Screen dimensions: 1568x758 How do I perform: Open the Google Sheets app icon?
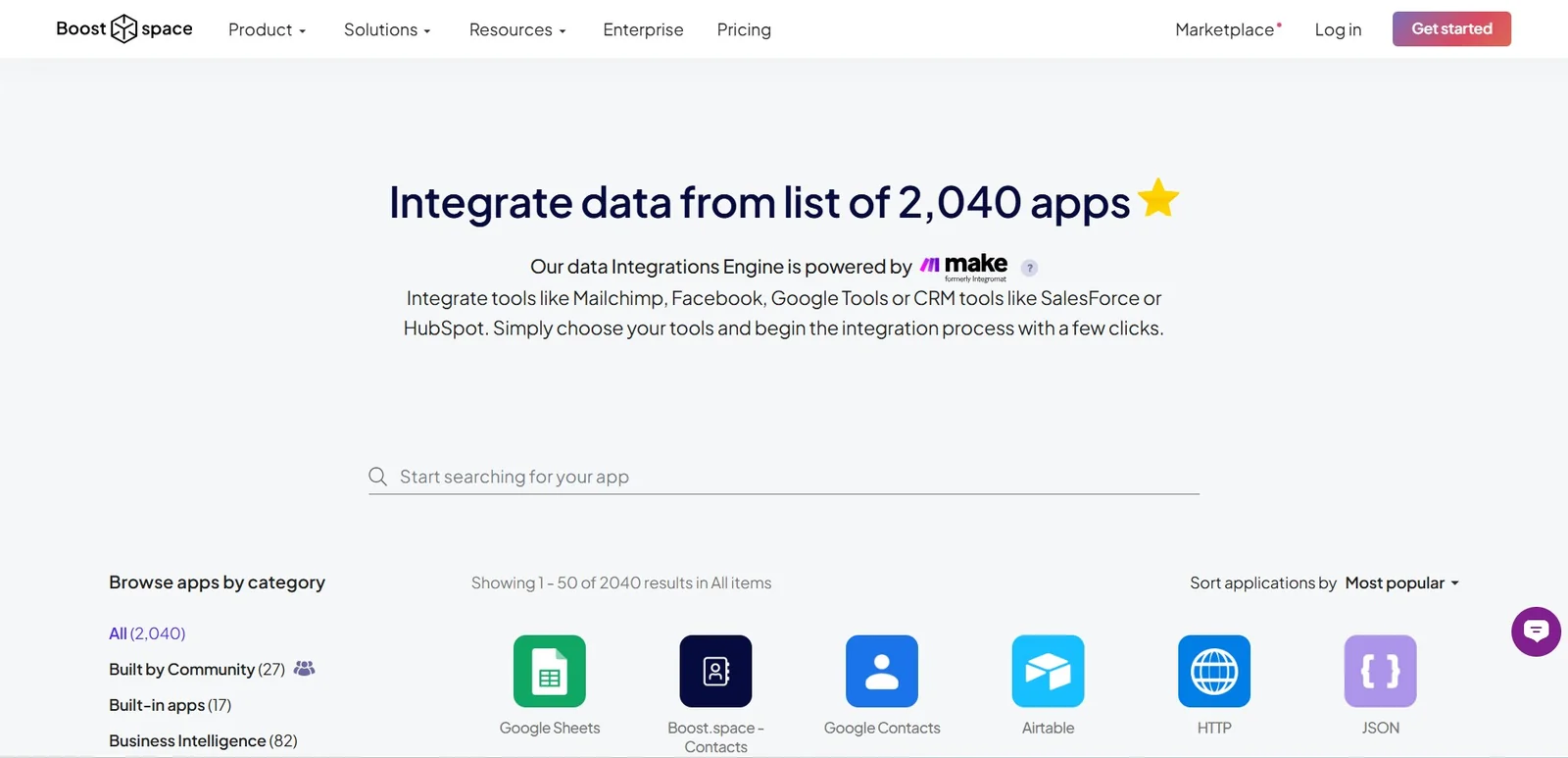(x=550, y=671)
